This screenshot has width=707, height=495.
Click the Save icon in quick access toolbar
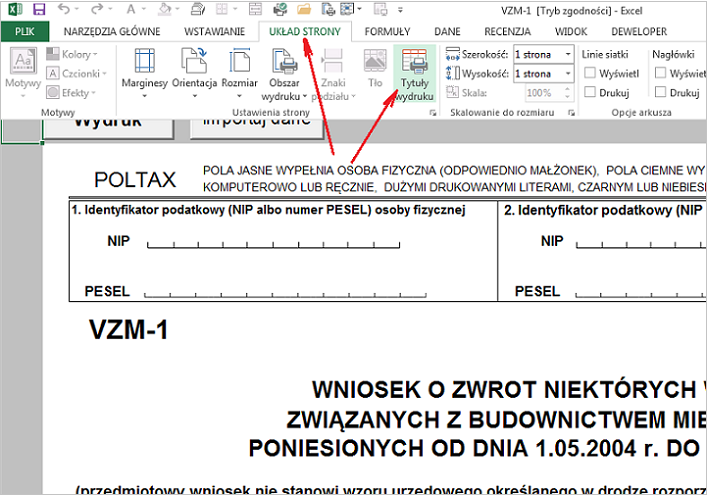click(x=39, y=9)
